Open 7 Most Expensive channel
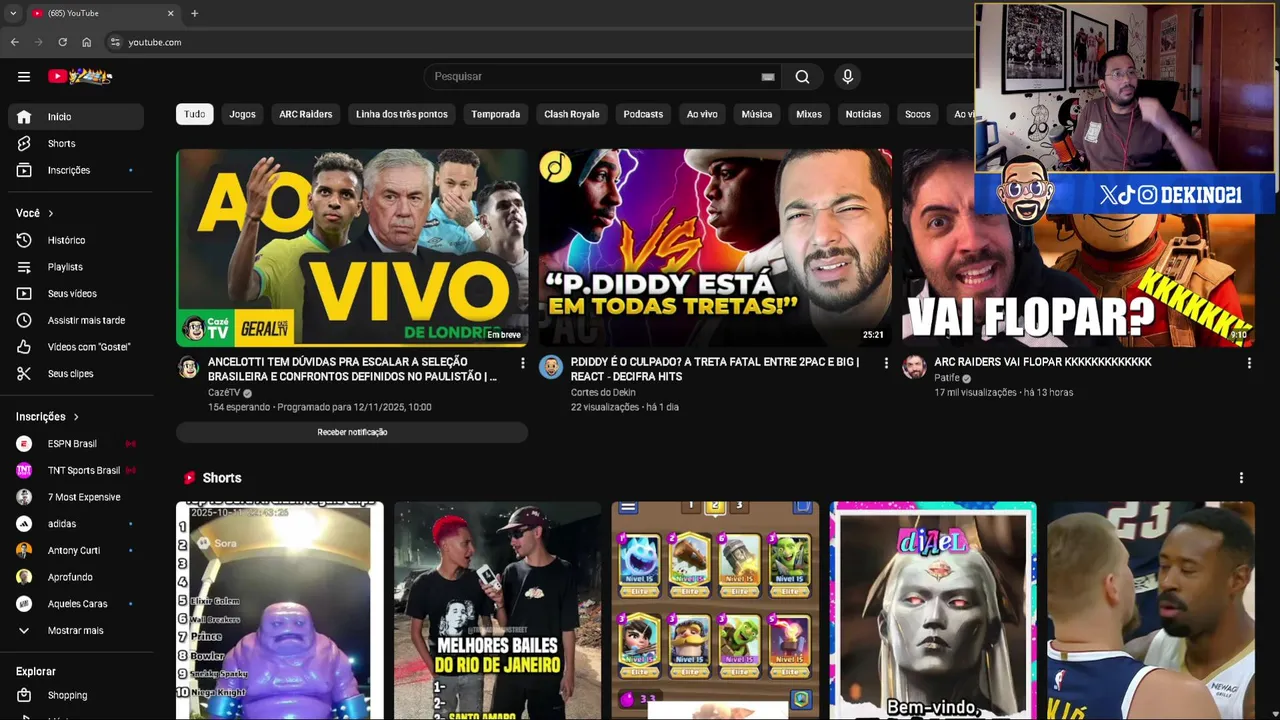The height and width of the screenshot is (720, 1280). (x=76, y=497)
